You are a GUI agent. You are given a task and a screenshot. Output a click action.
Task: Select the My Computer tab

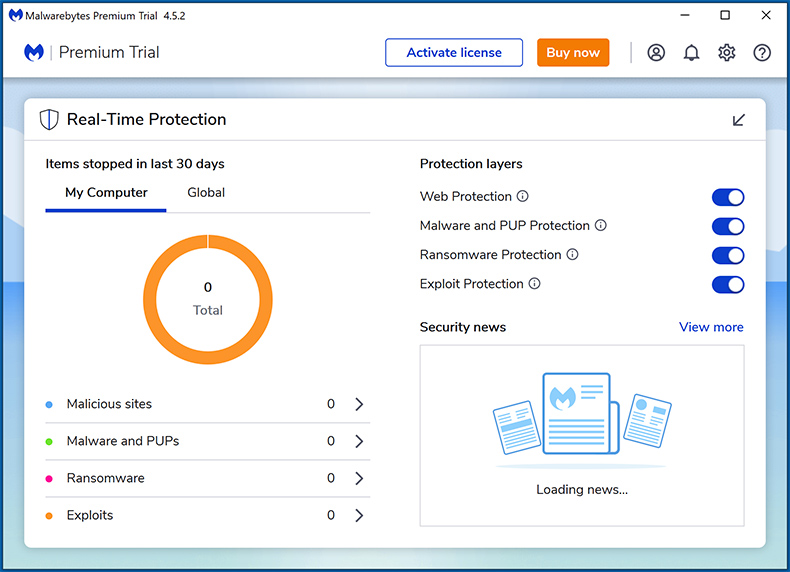click(x=106, y=193)
